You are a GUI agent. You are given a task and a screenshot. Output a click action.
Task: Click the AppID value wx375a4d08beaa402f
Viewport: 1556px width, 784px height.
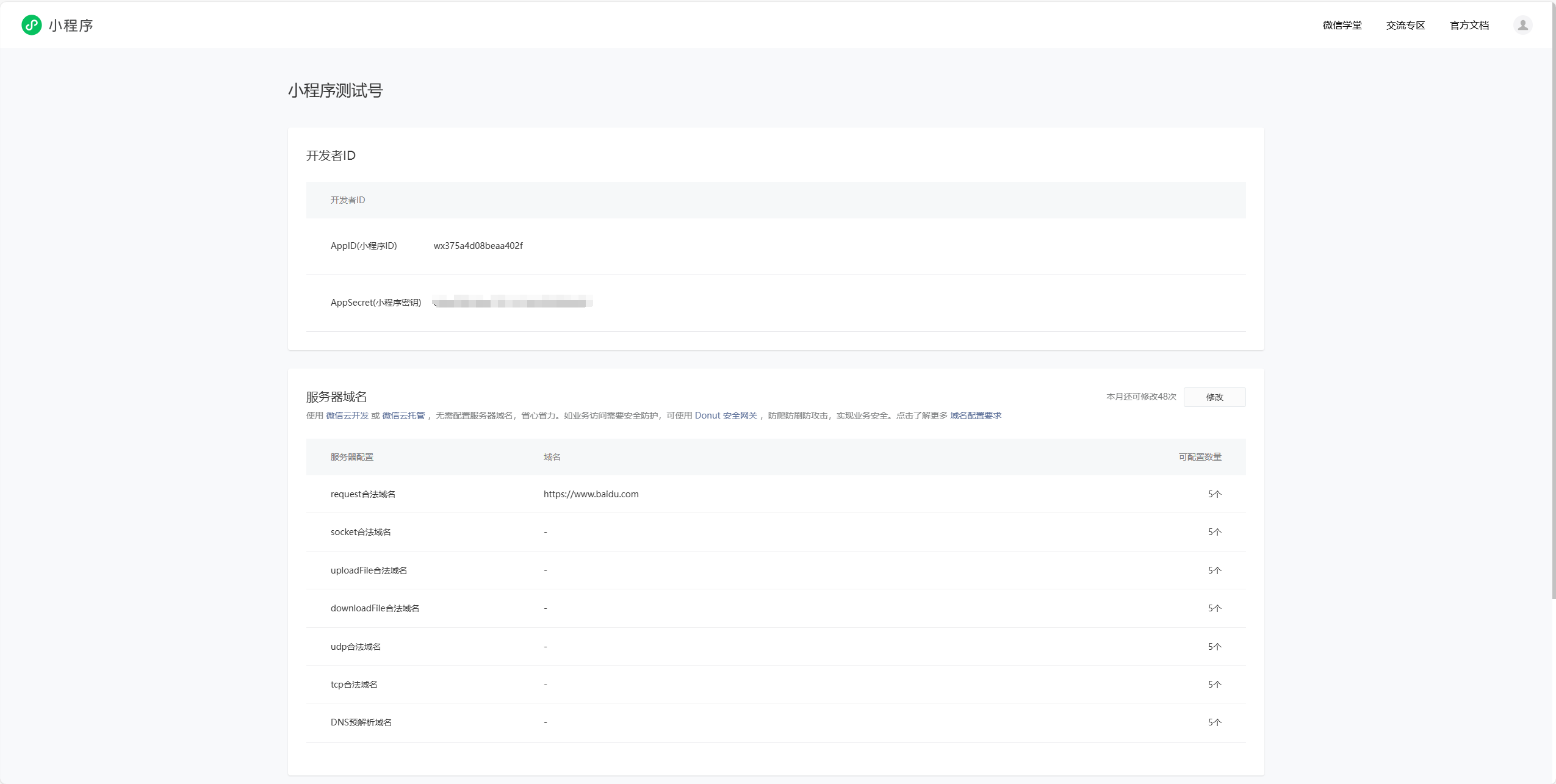(x=478, y=246)
